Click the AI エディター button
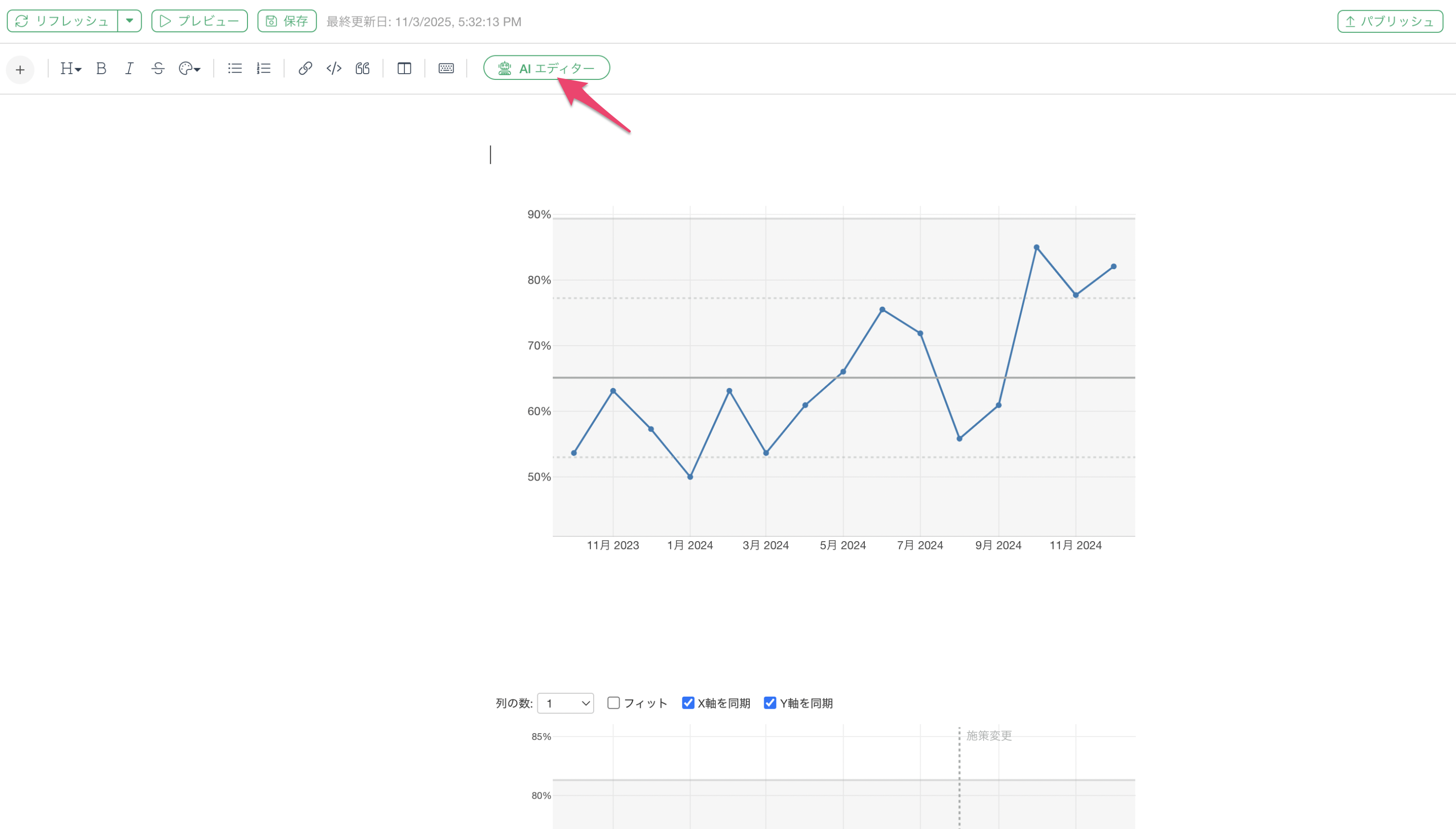Screen dimensions: 1456x829 [x=546, y=68]
